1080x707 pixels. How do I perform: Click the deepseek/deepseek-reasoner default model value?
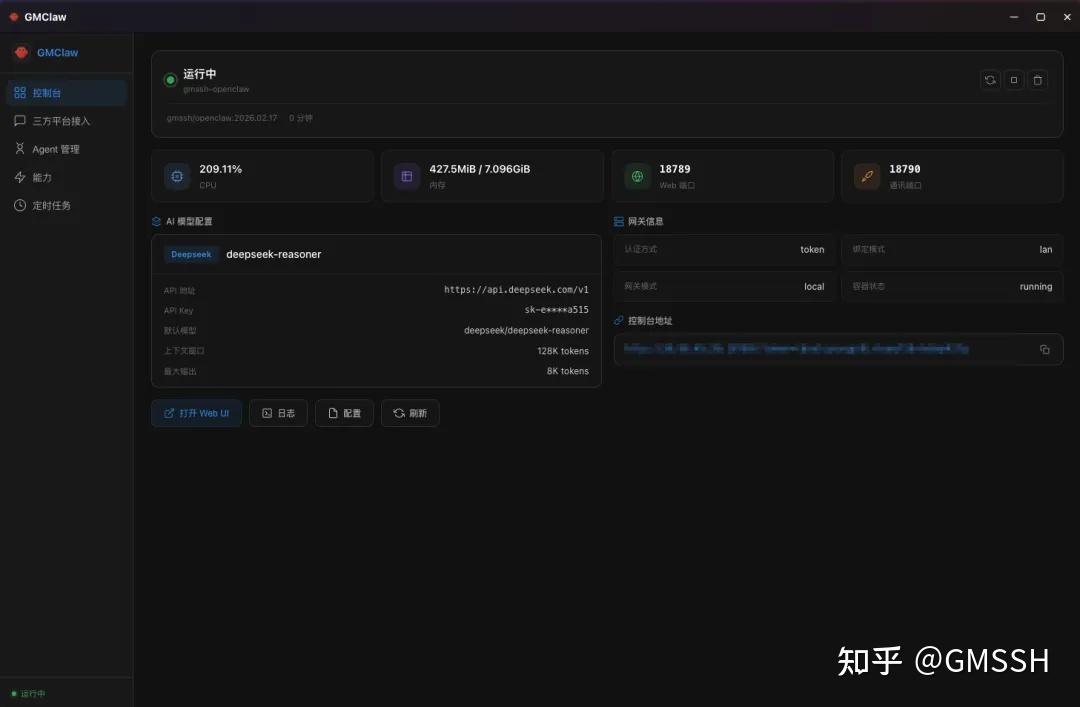coord(526,331)
